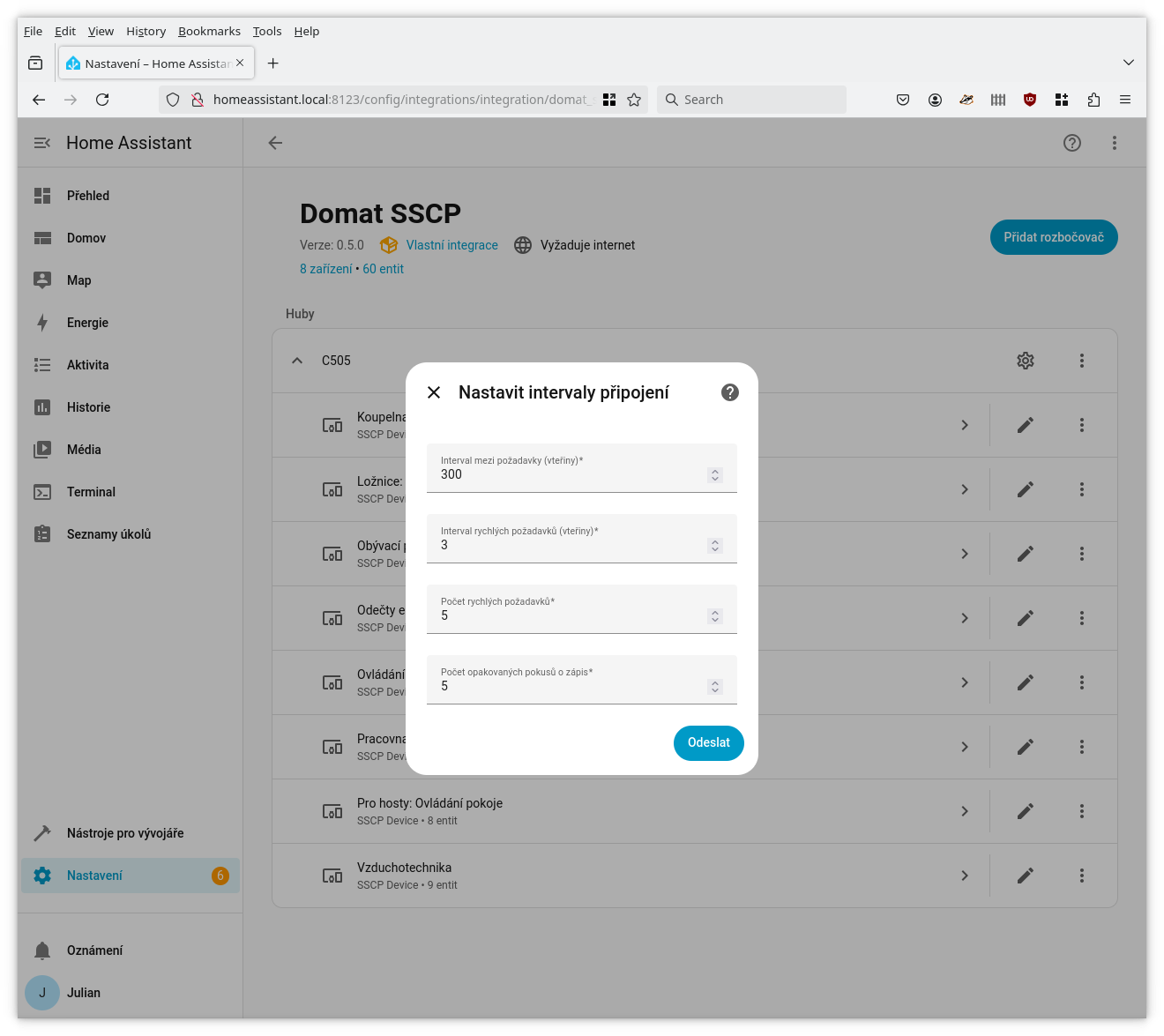Viewport: 1164px width, 1036px height.
Task: Reload the page in Firefox
Action: click(102, 100)
